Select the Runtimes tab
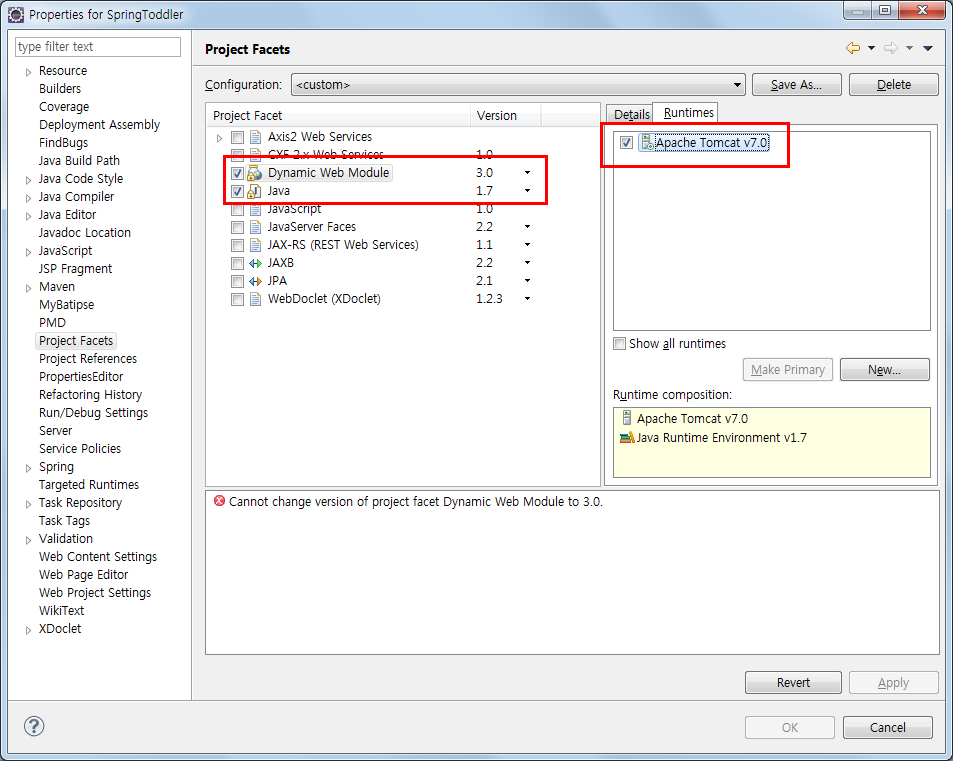953x761 pixels. click(688, 112)
